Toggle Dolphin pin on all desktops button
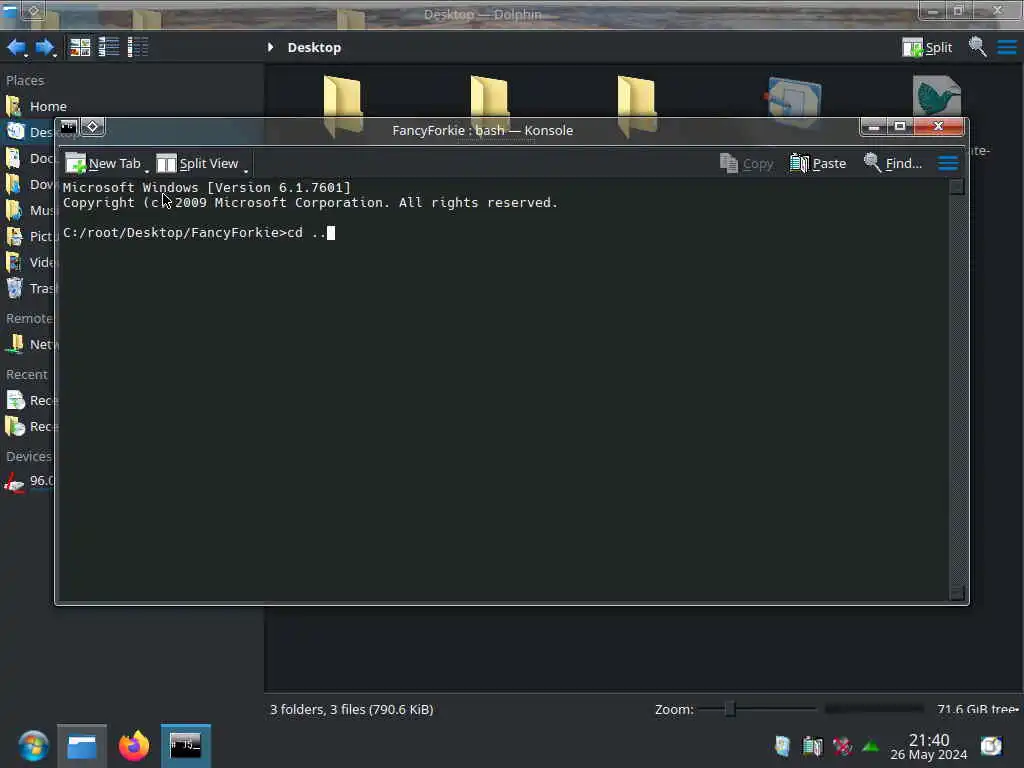1024x768 pixels. click(x=33, y=10)
